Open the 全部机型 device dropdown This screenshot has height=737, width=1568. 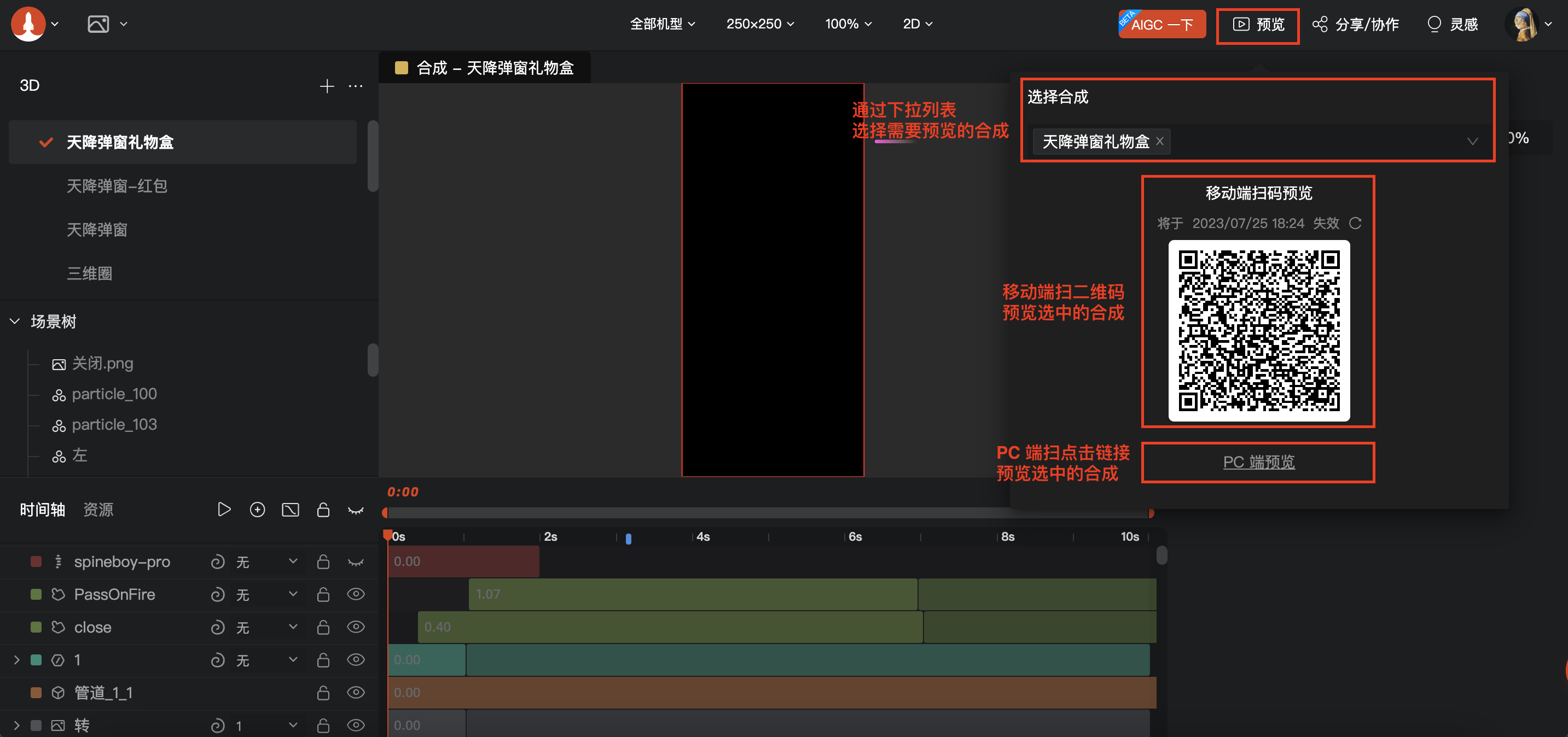coord(662,24)
